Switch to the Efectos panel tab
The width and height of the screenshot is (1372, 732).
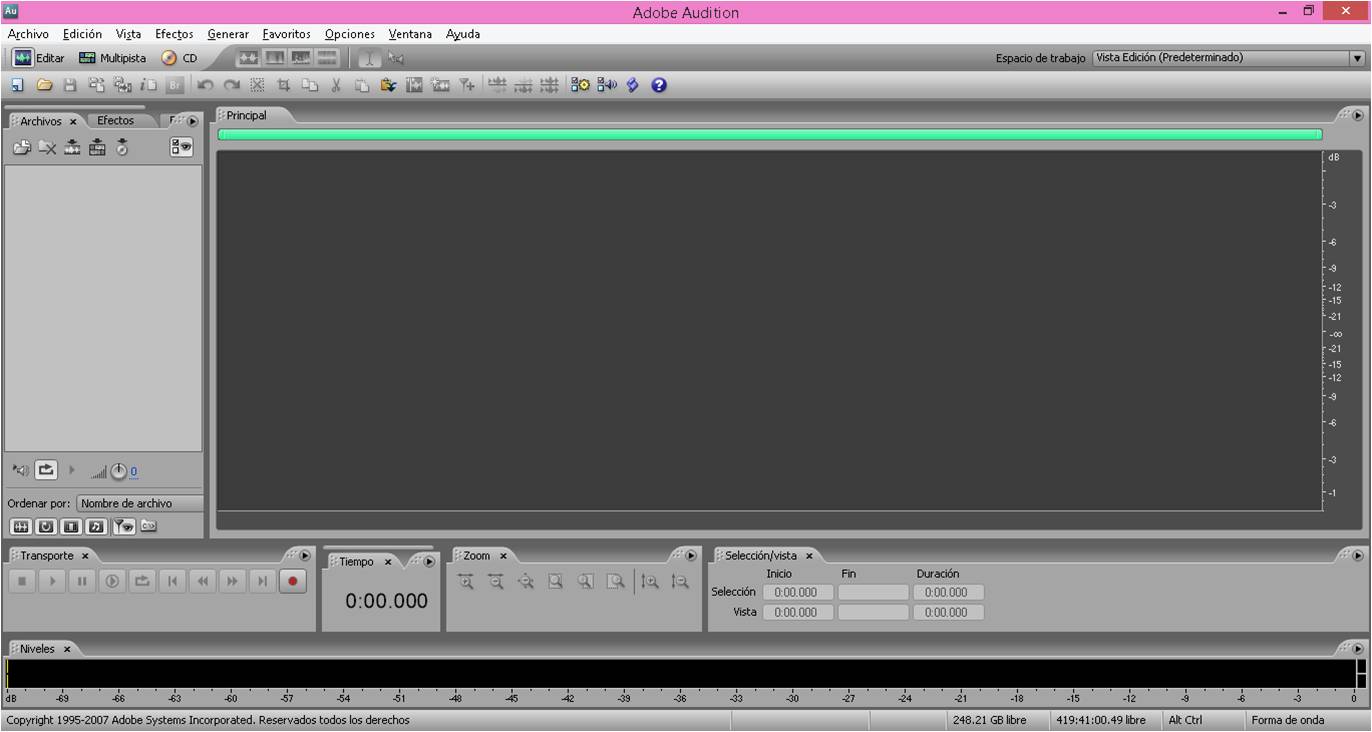pyautogui.click(x=115, y=121)
